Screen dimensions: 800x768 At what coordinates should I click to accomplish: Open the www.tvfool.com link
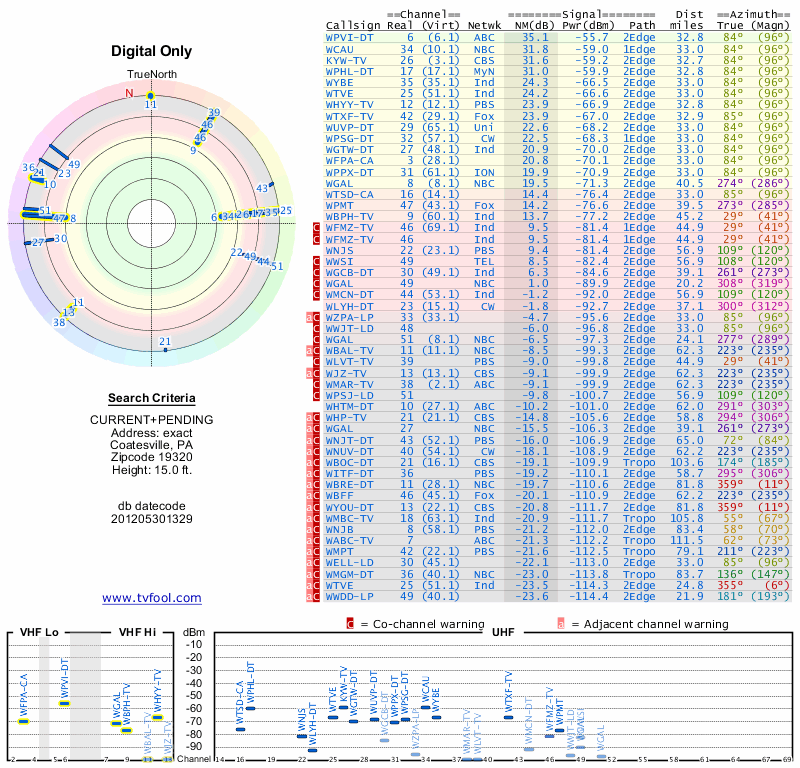tap(152, 598)
